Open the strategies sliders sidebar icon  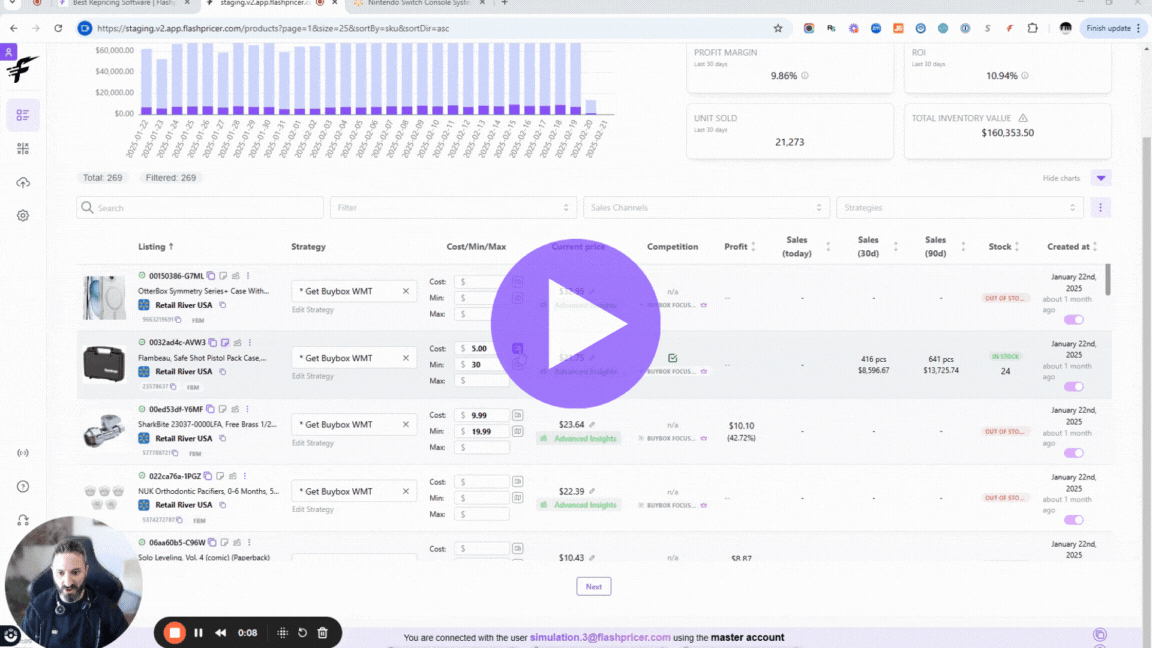click(x=23, y=148)
